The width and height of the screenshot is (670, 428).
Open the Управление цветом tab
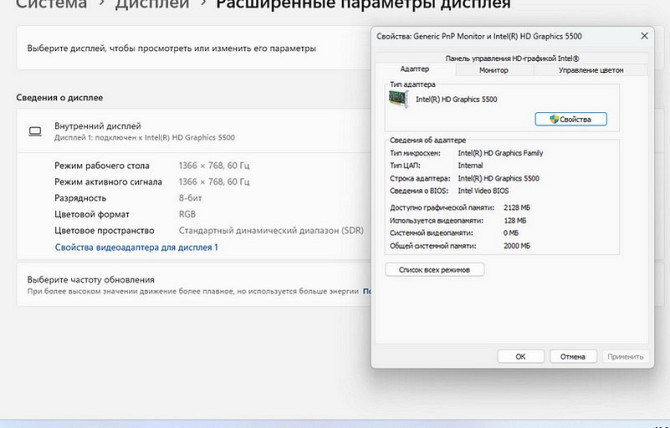(x=590, y=70)
